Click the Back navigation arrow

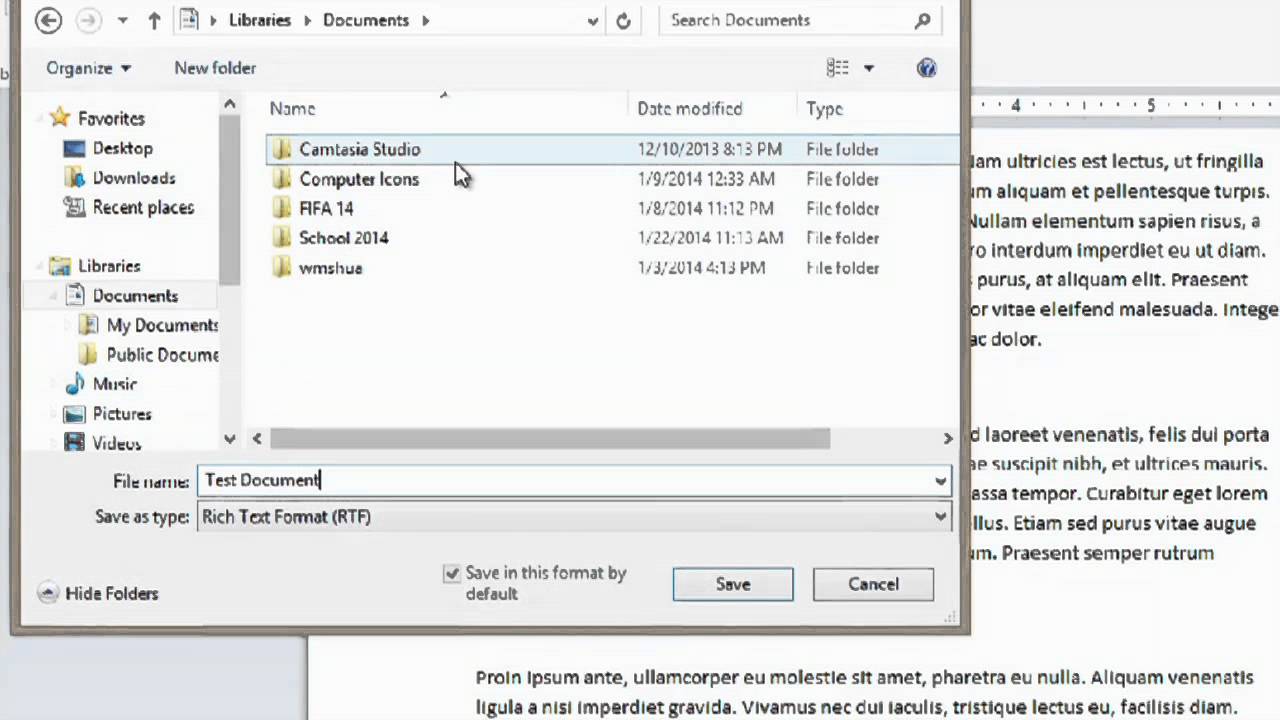pyautogui.click(x=48, y=20)
